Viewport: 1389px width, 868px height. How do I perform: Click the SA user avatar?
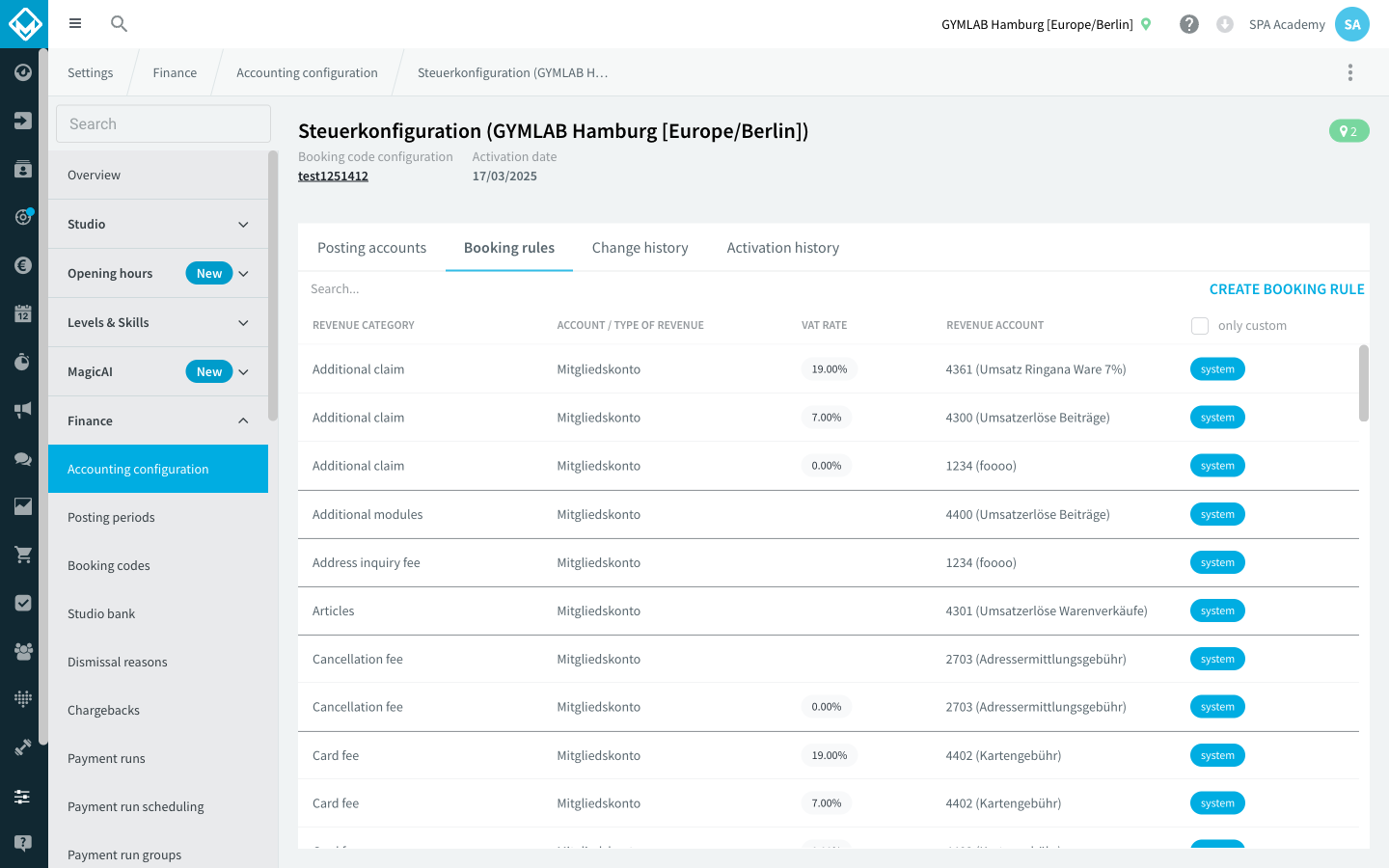1352,24
